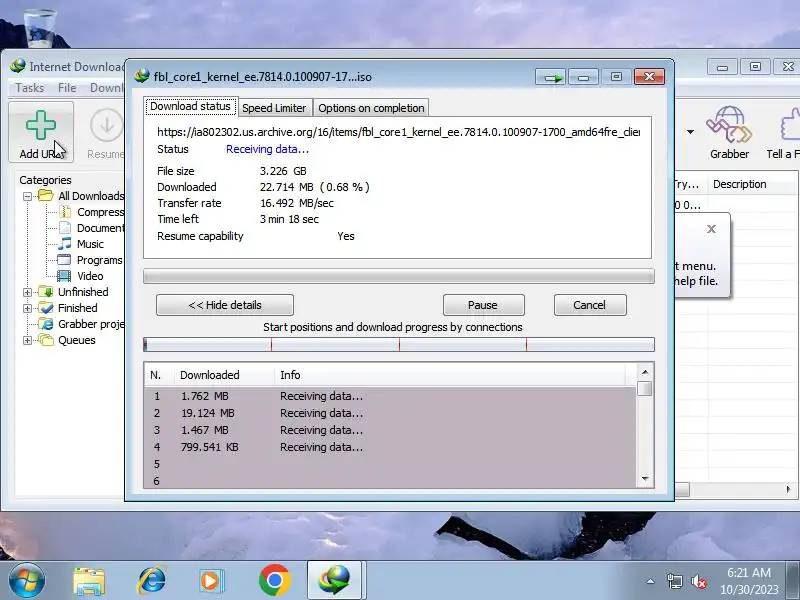
Task: Click the Add URL plus icon
Action: (x=40, y=124)
